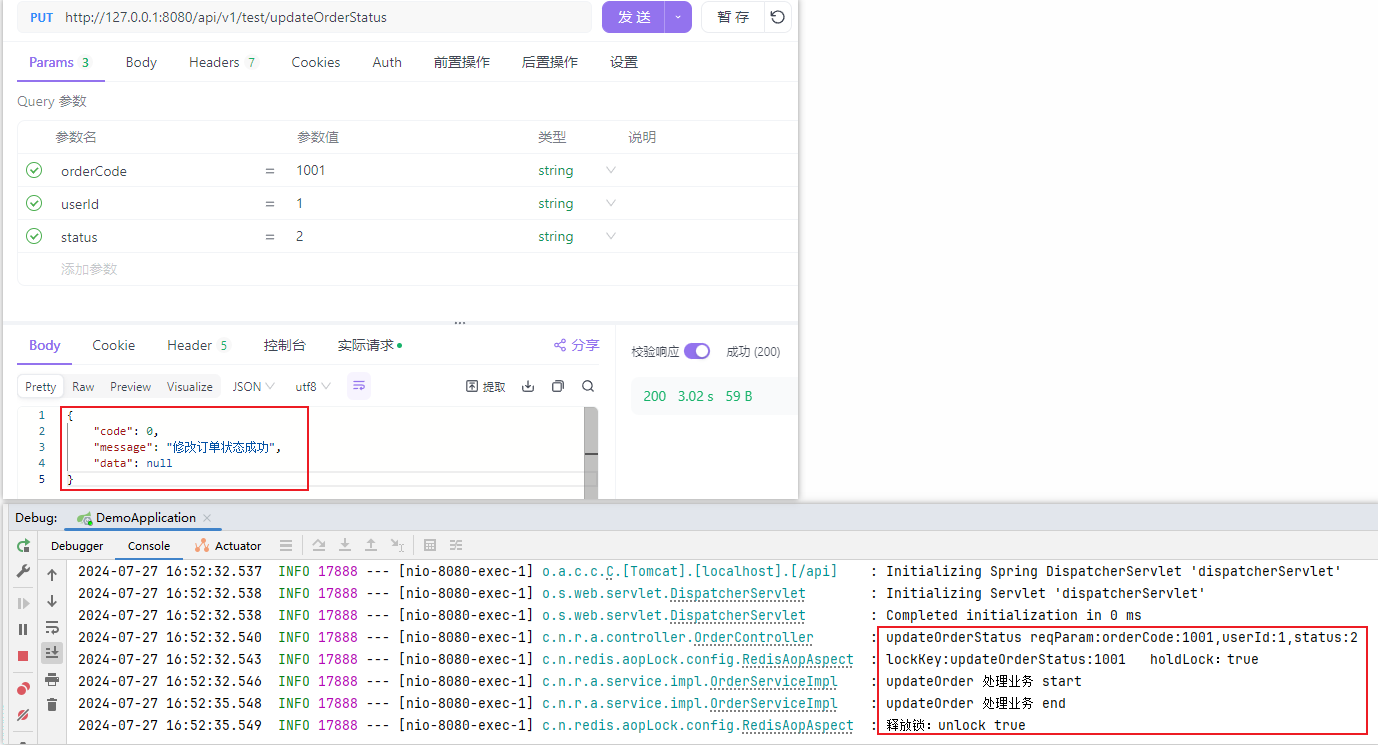Image resolution: width=1378 pixels, height=745 pixels.
Task: Click the response body vertical scrollbar
Action: click(x=591, y=452)
